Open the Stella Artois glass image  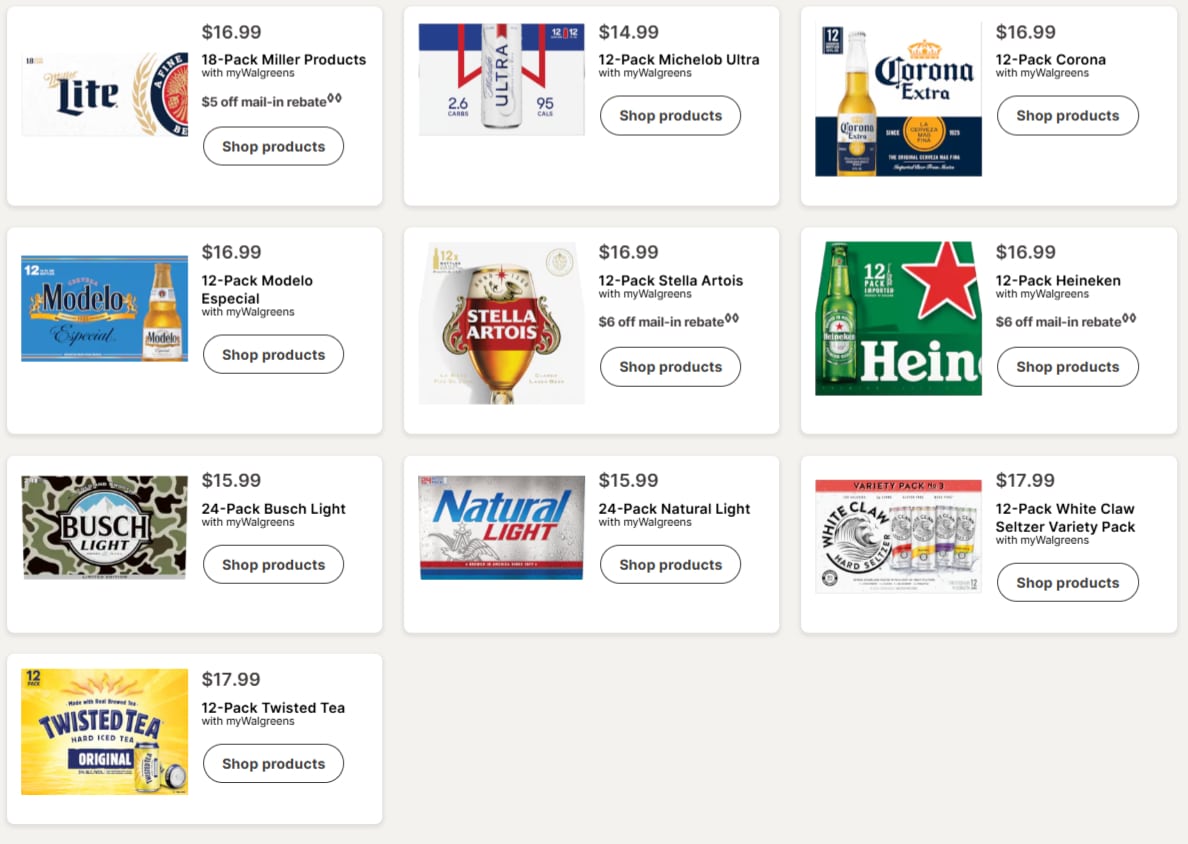click(x=502, y=324)
